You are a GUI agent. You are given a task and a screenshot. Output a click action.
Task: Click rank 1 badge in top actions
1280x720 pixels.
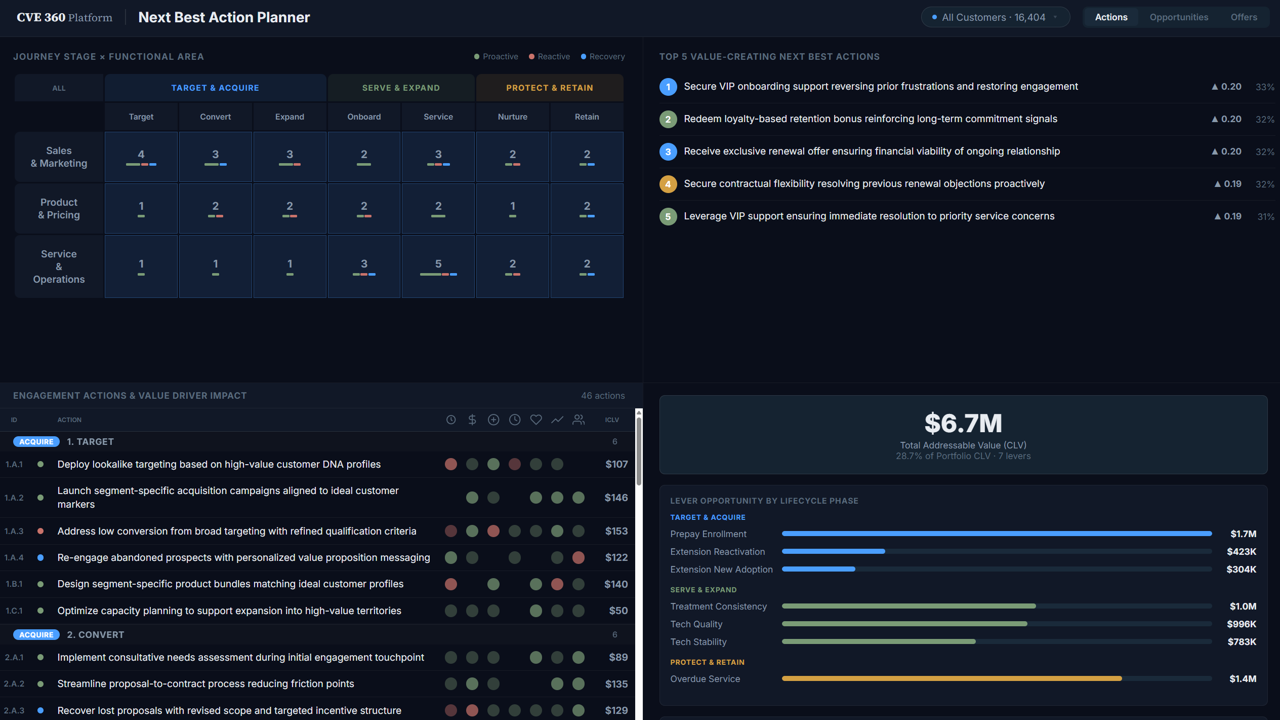click(x=668, y=87)
